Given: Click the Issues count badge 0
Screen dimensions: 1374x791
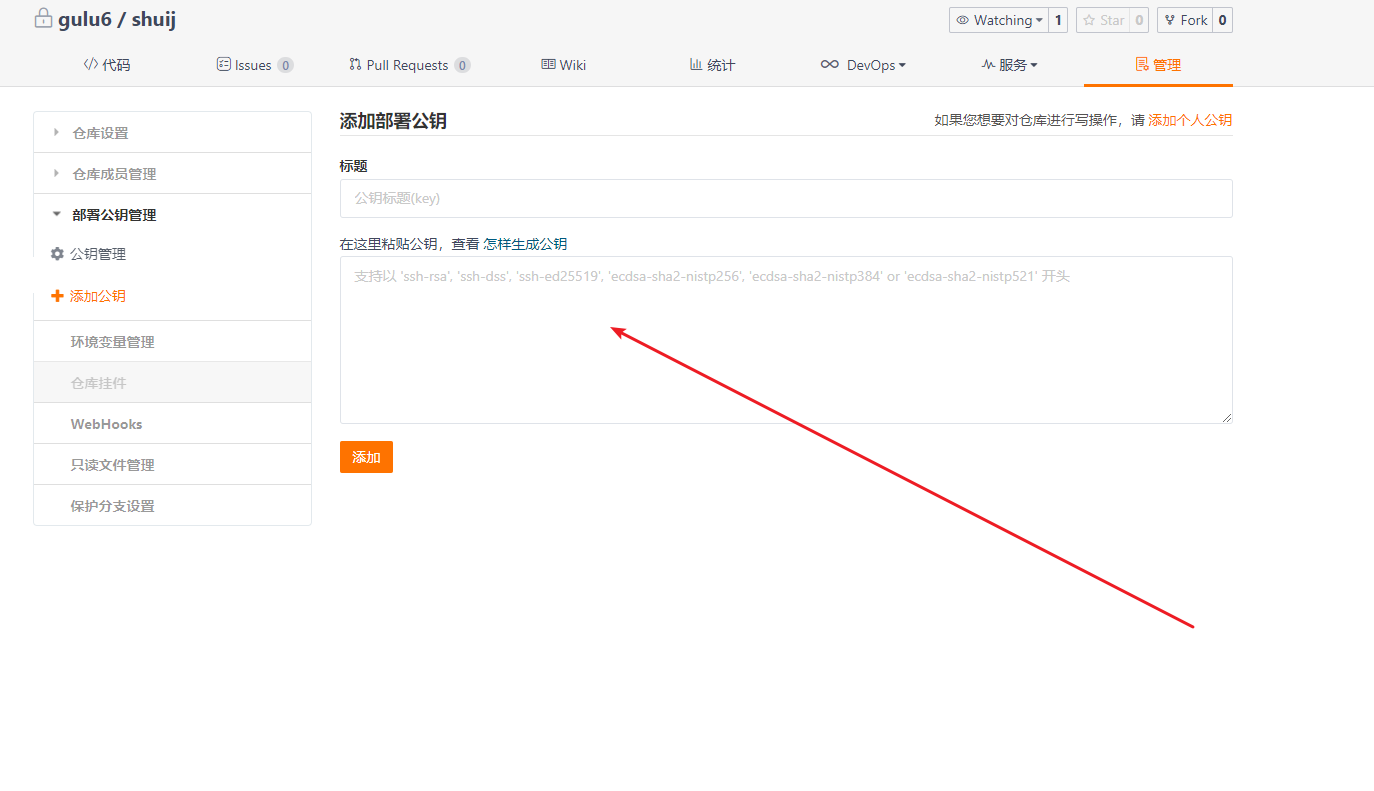Looking at the screenshot, I should click(285, 65).
